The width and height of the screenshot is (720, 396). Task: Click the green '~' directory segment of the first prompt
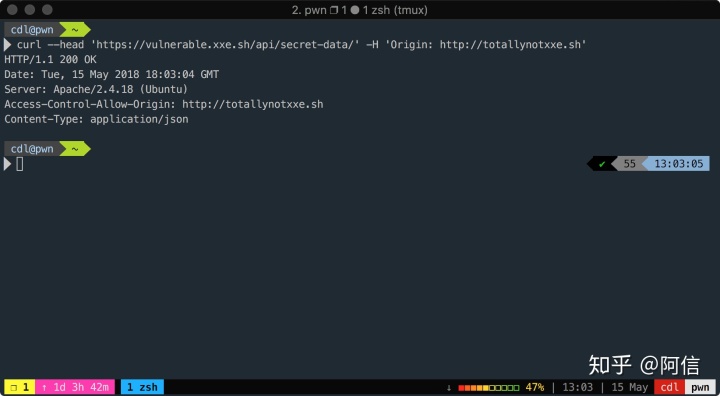[x=74, y=30]
